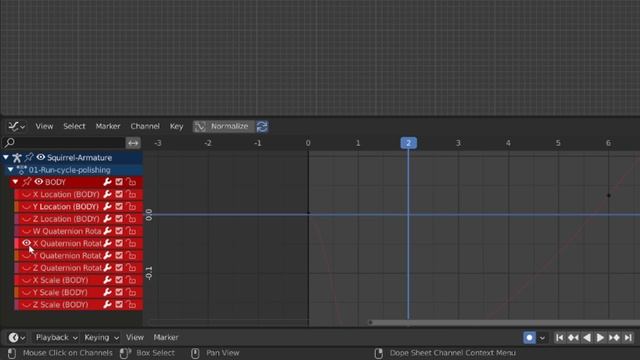Screen dimensions: 640x360
Task: Open the Graph Editor Marker menu
Action: tap(108, 127)
